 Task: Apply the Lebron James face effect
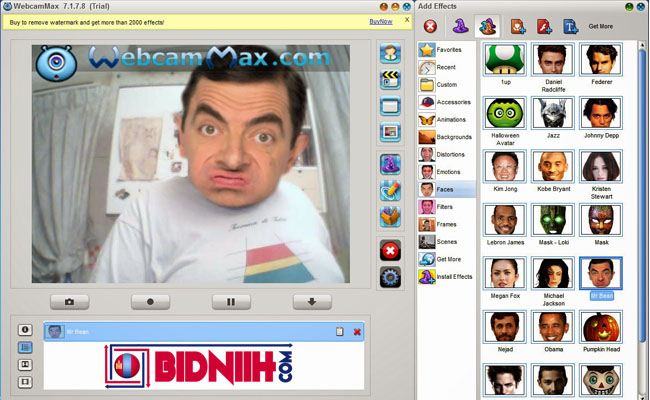tap(504, 220)
